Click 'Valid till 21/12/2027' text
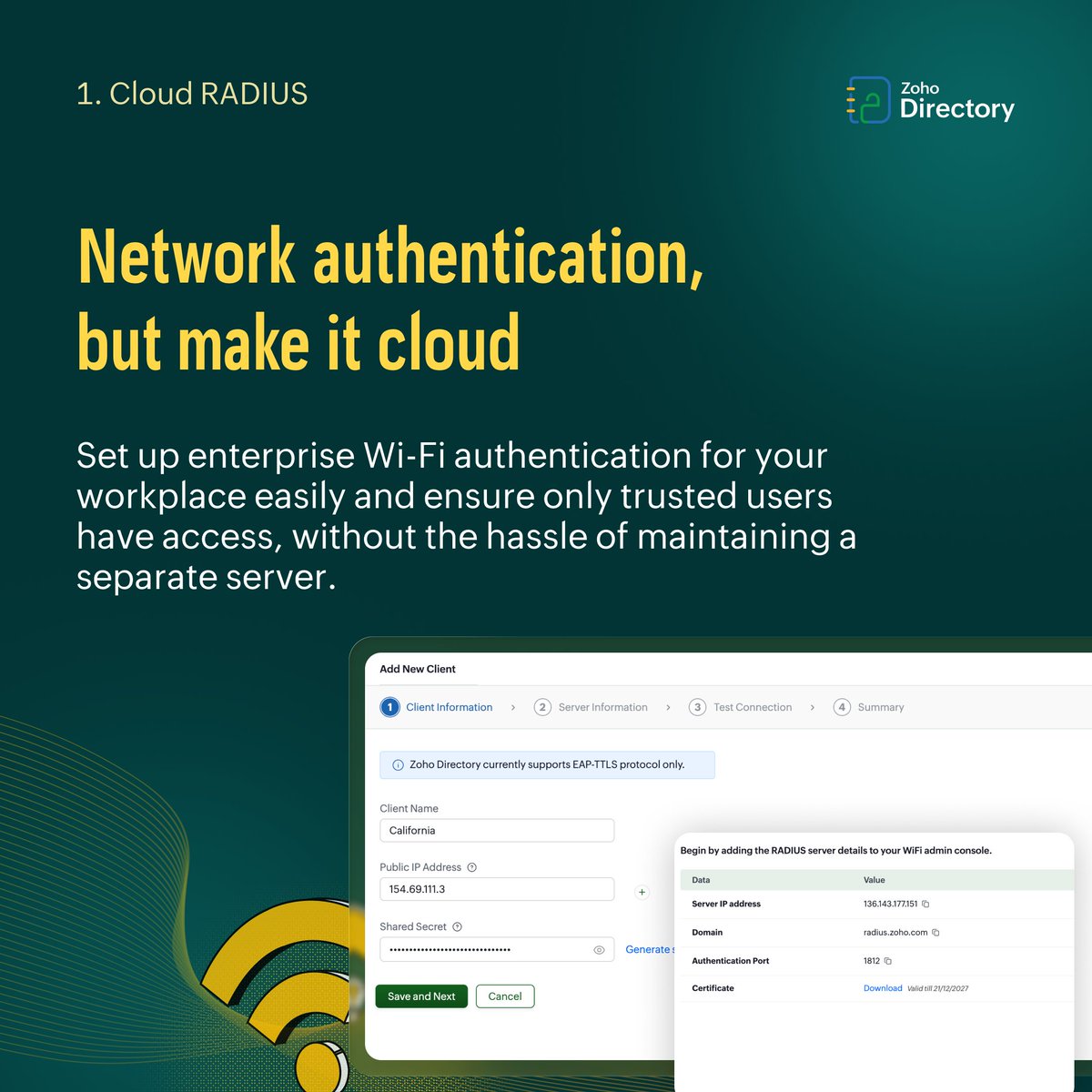The height and width of the screenshot is (1092, 1092). click(x=937, y=988)
